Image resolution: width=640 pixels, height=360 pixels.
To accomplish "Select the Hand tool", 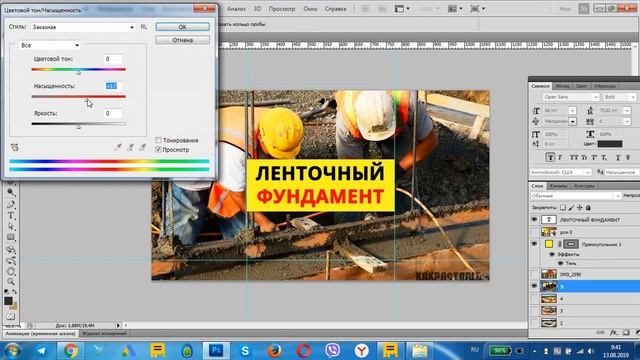I will click(11, 271).
